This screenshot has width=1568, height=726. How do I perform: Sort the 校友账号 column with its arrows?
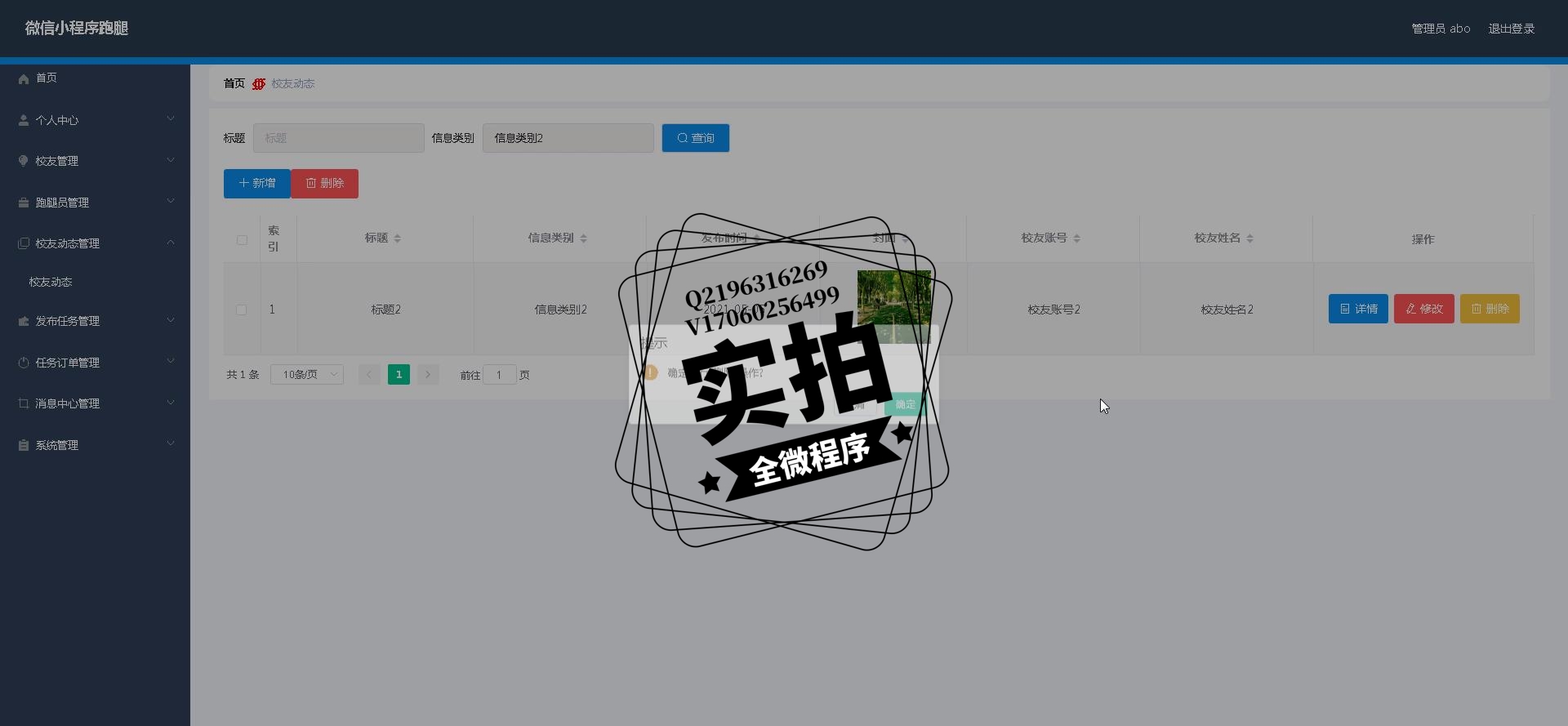[x=1077, y=238]
